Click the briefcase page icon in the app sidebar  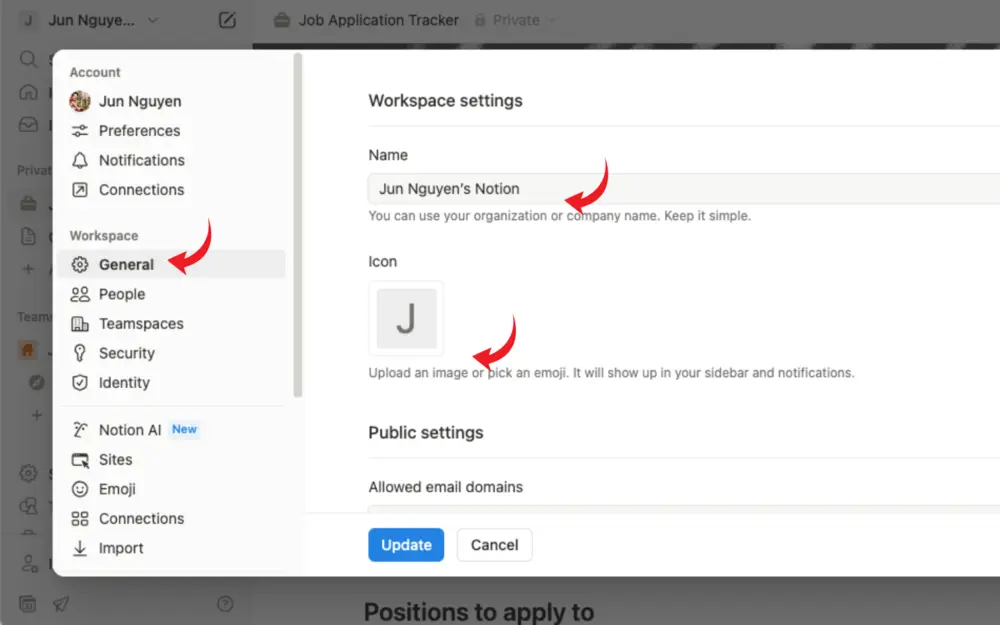click(x=28, y=204)
